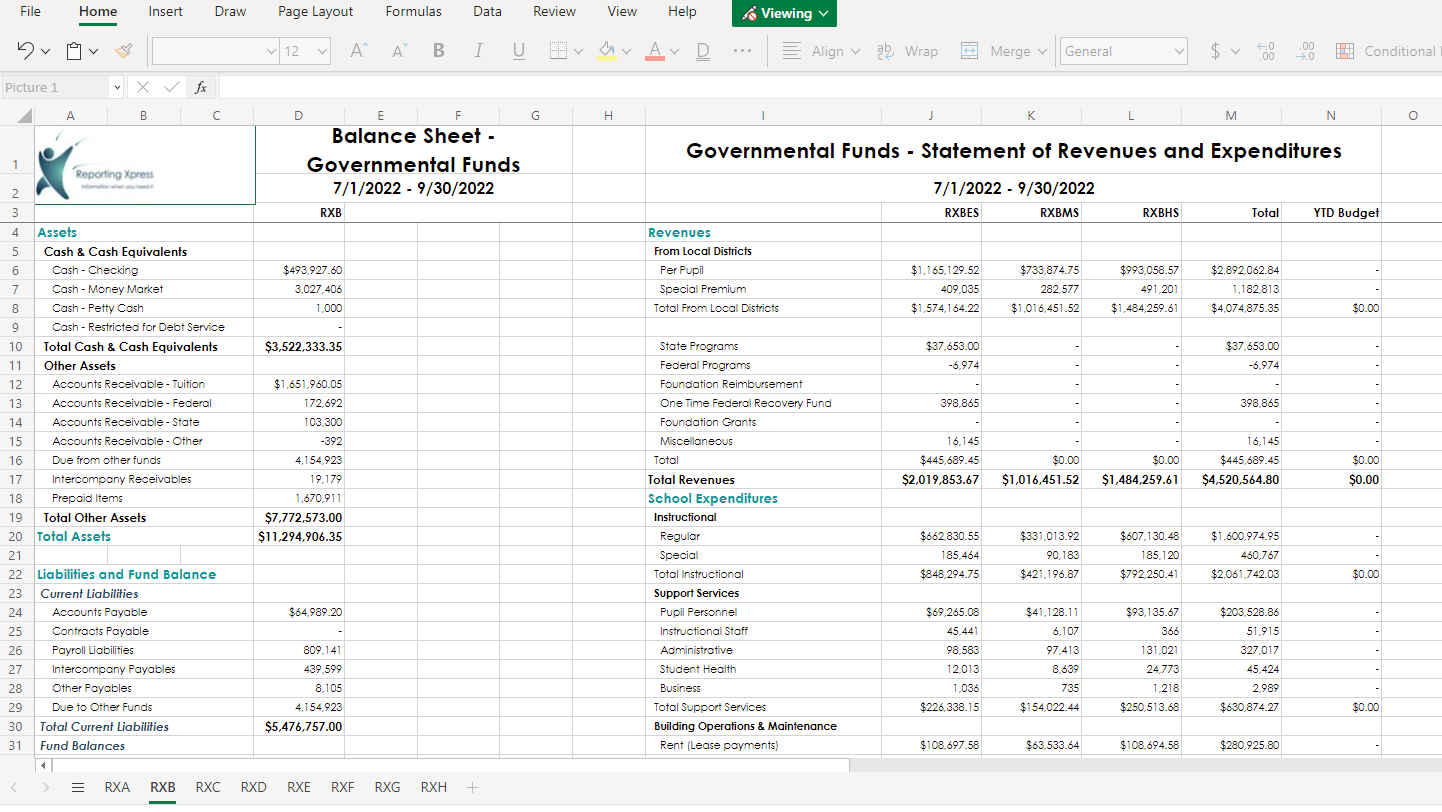Open the Review menu tab
This screenshot has width=1442, height=812.
point(554,12)
